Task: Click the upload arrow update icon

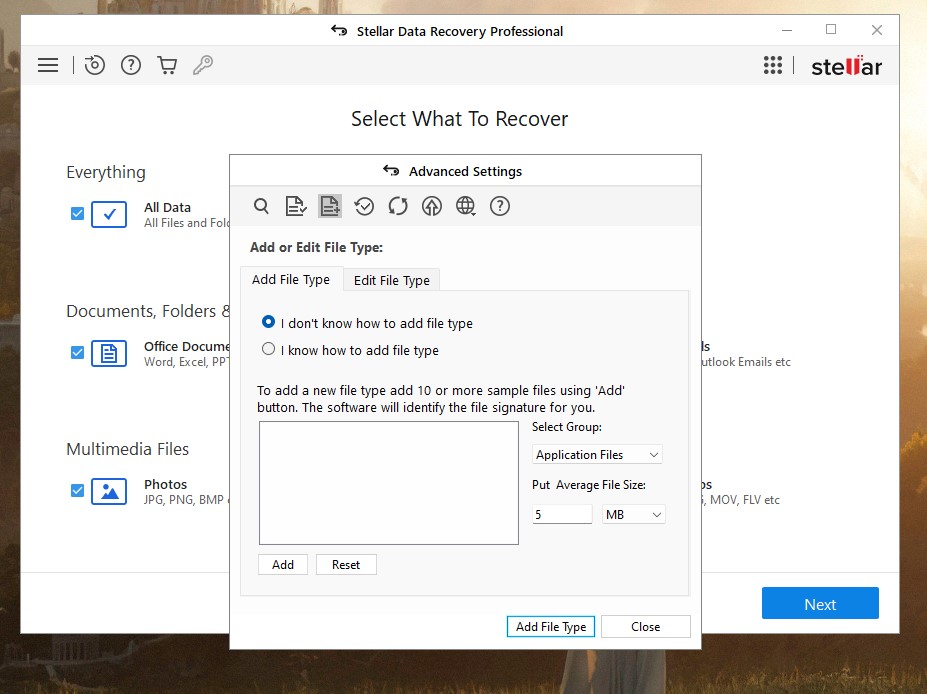Action: coord(432,206)
